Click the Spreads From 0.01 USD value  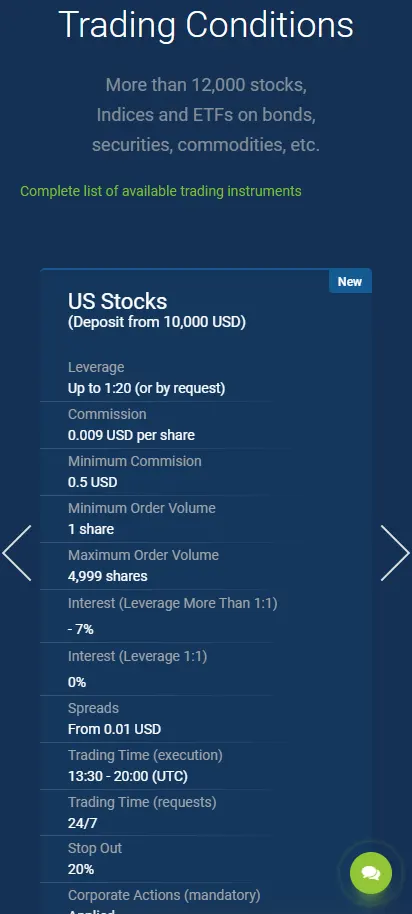(x=114, y=729)
